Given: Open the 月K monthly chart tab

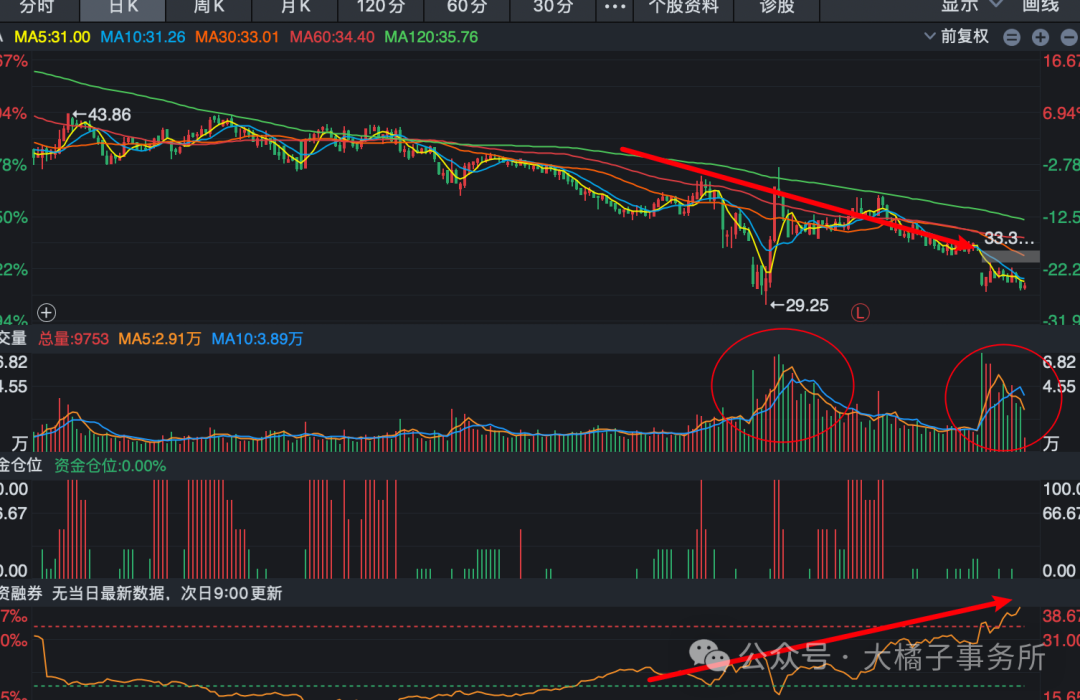Looking at the screenshot, I should click(295, 8).
